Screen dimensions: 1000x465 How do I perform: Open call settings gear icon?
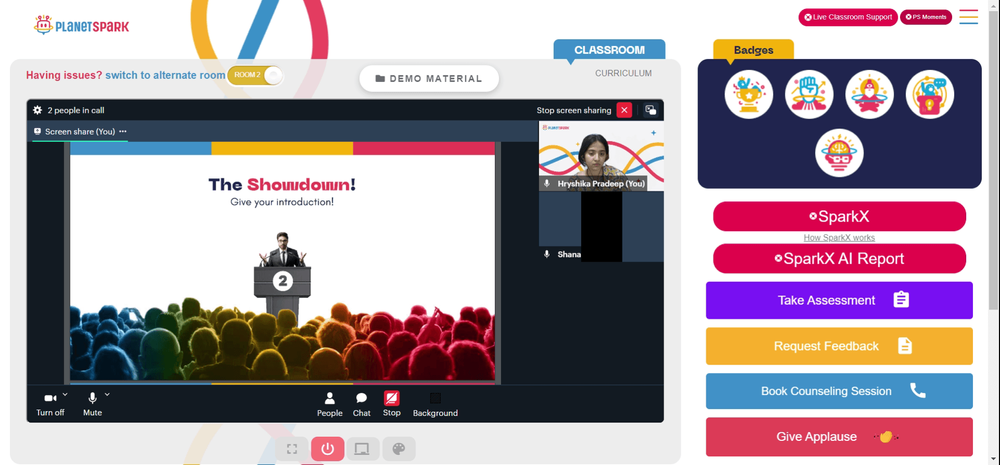coord(38,110)
